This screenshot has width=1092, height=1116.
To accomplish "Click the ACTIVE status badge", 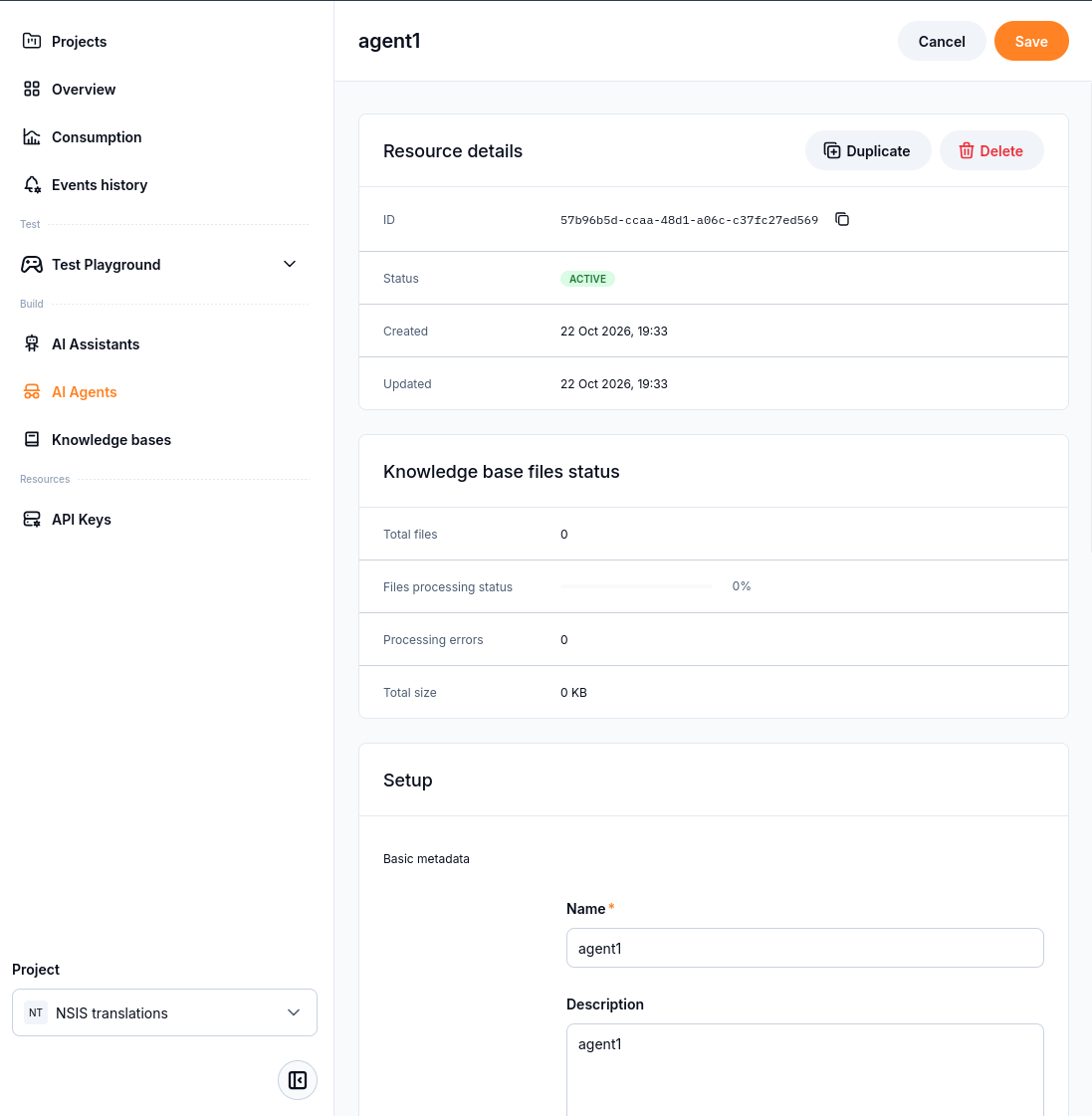I will coord(587,279).
